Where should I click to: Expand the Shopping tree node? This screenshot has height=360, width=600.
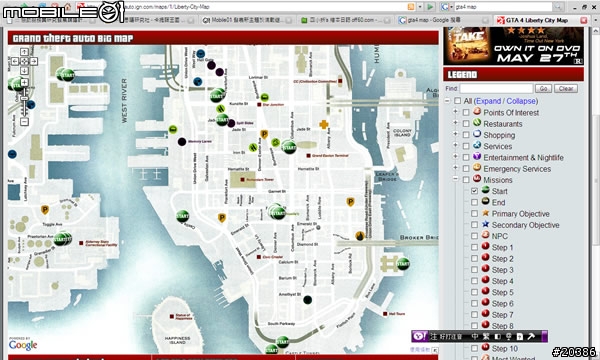(455, 134)
